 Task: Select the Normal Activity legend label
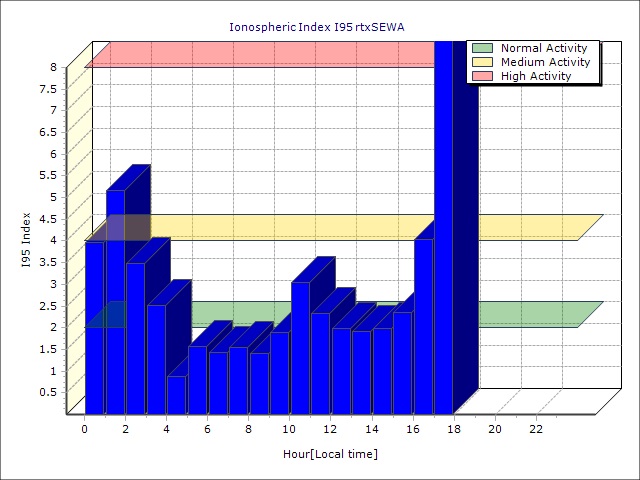[542, 48]
